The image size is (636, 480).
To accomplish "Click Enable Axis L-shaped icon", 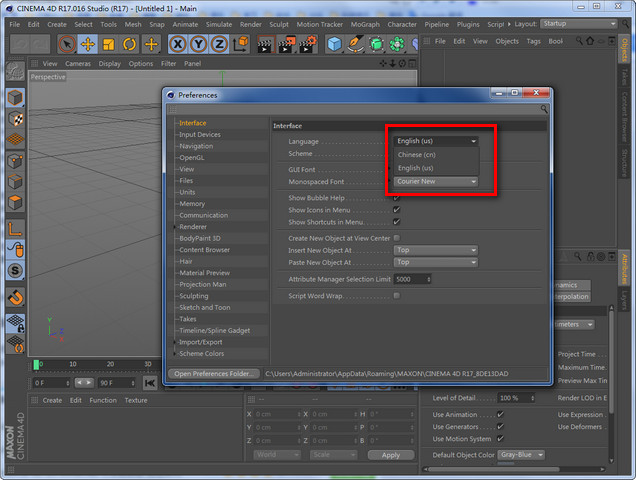I will 15,228.
